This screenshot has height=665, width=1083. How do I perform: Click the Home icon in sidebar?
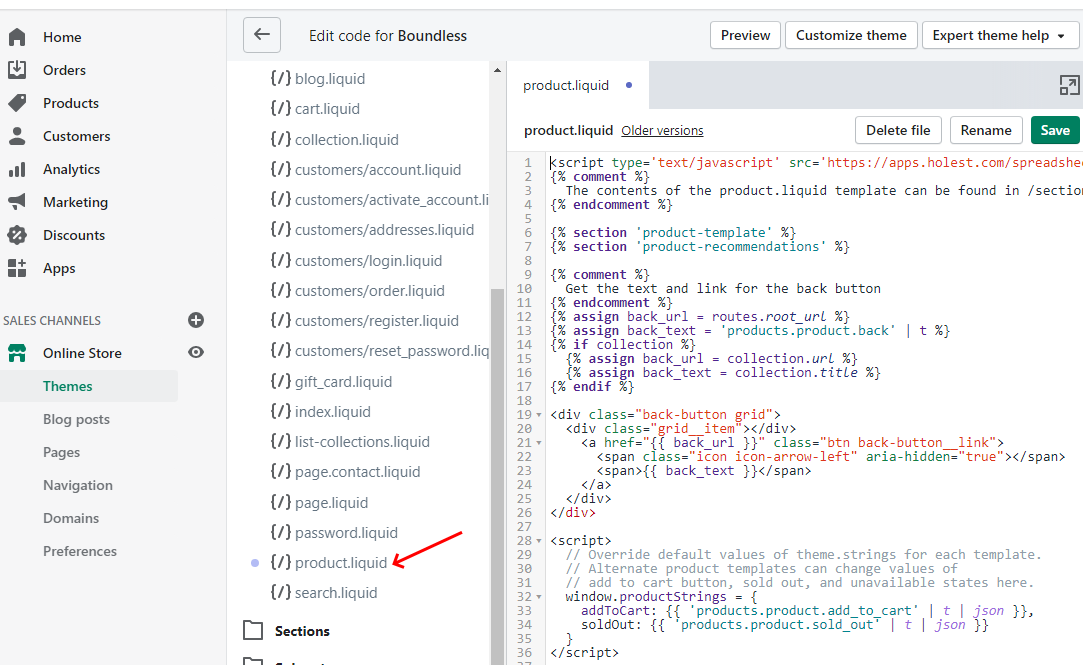(17, 37)
